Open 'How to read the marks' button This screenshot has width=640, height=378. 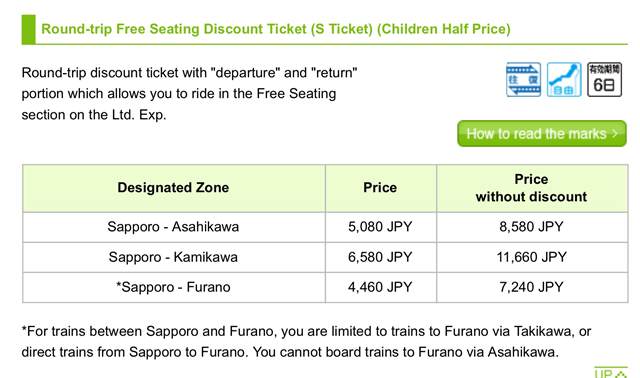tap(542, 133)
